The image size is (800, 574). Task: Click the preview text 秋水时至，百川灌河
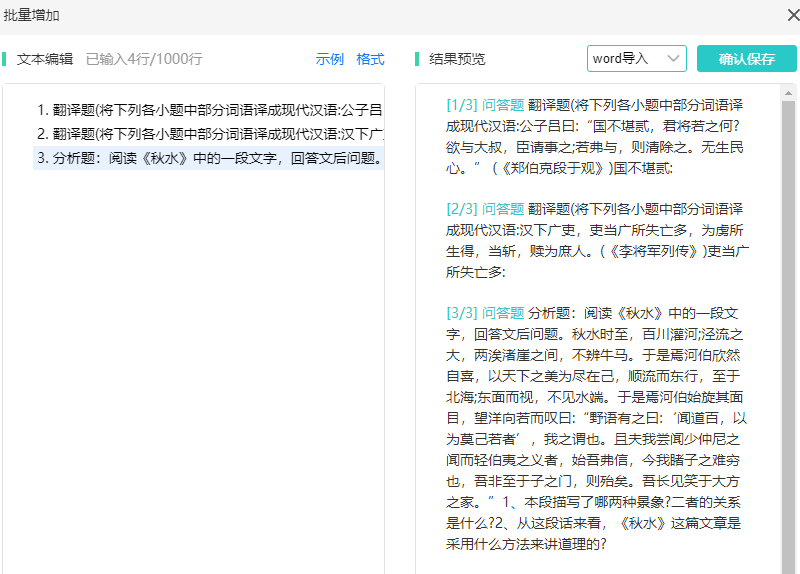(x=635, y=334)
